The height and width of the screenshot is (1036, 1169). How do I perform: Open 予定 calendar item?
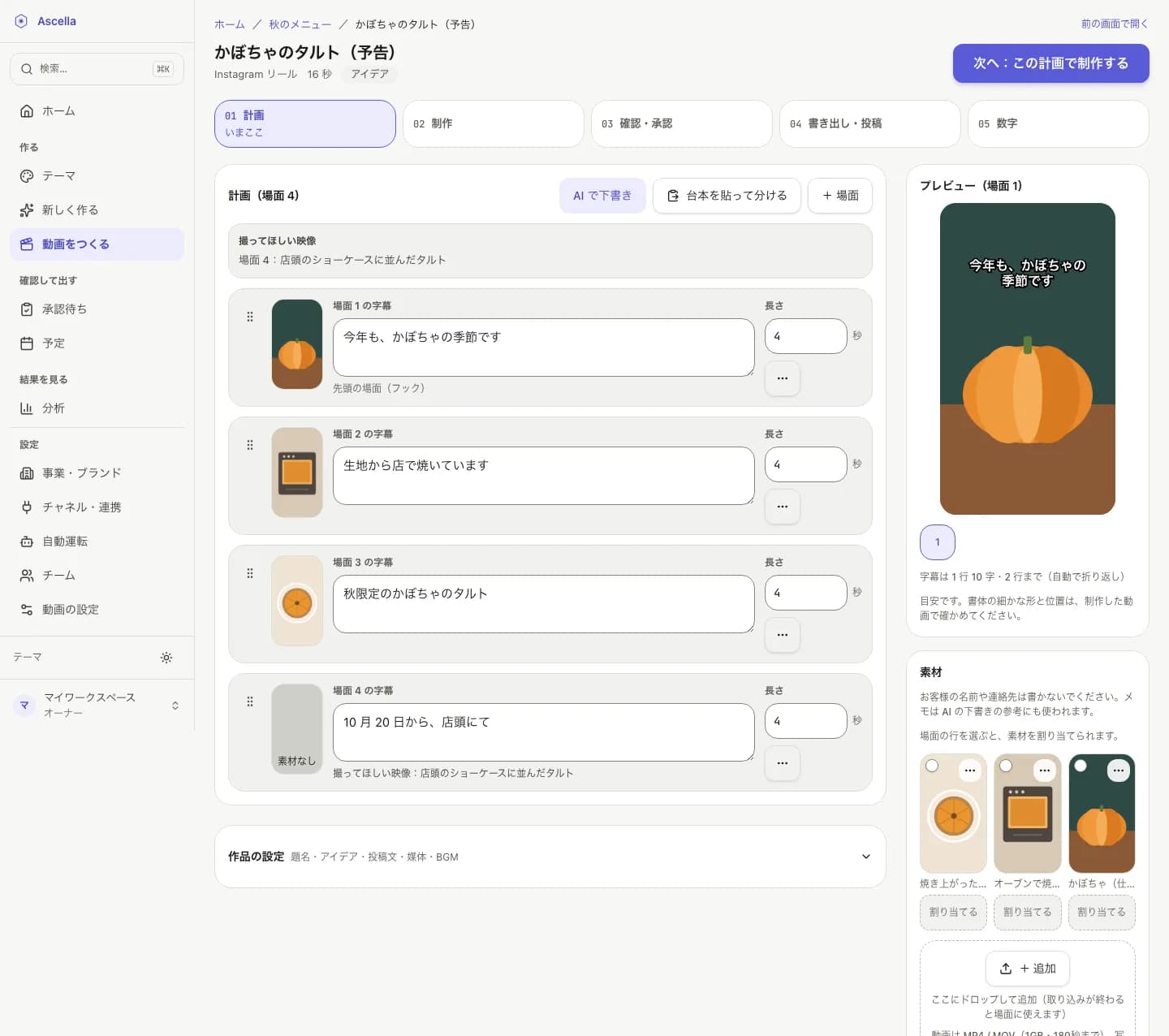pos(97,343)
